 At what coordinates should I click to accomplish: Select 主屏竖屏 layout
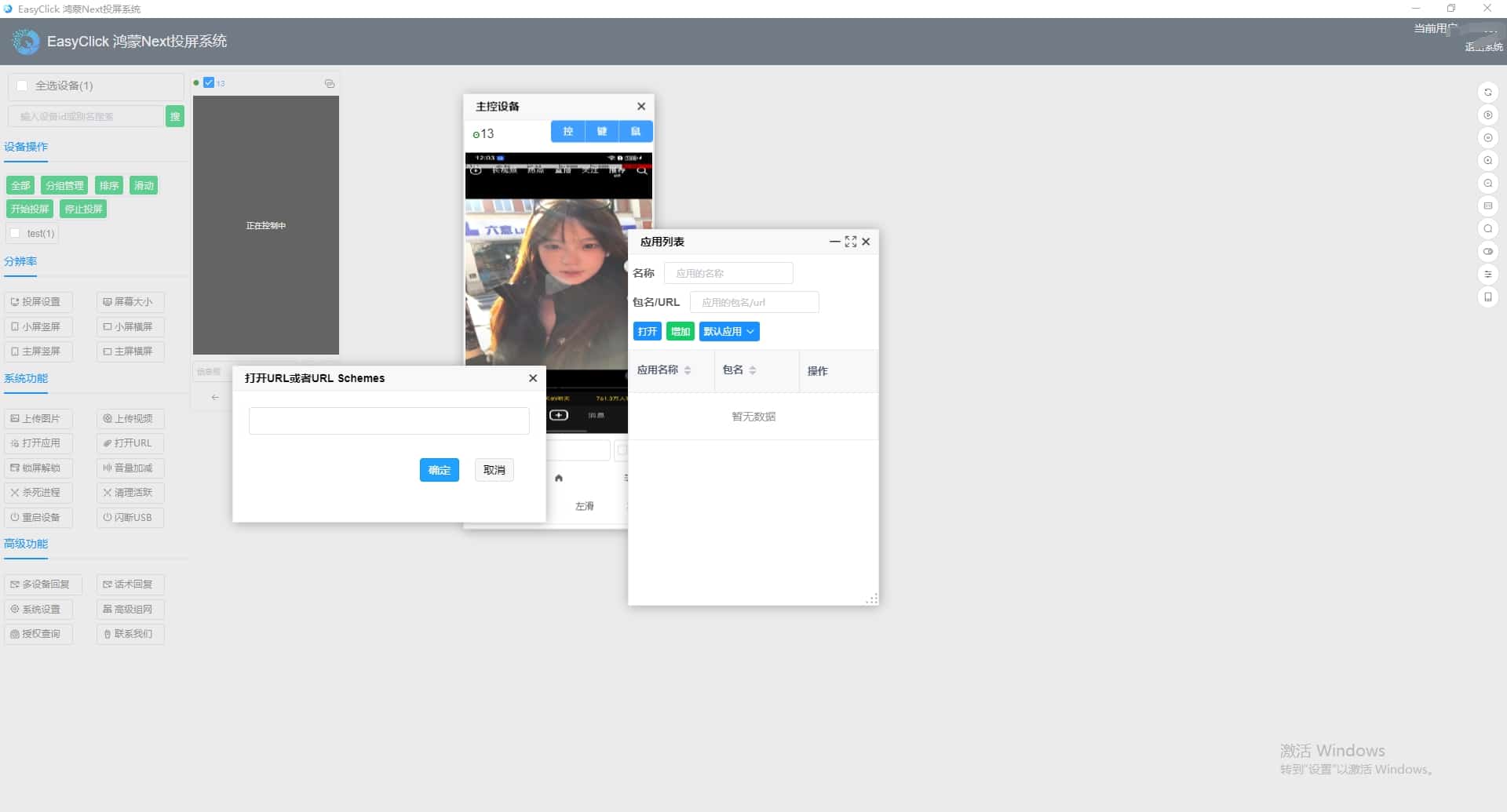click(x=38, y=351)
